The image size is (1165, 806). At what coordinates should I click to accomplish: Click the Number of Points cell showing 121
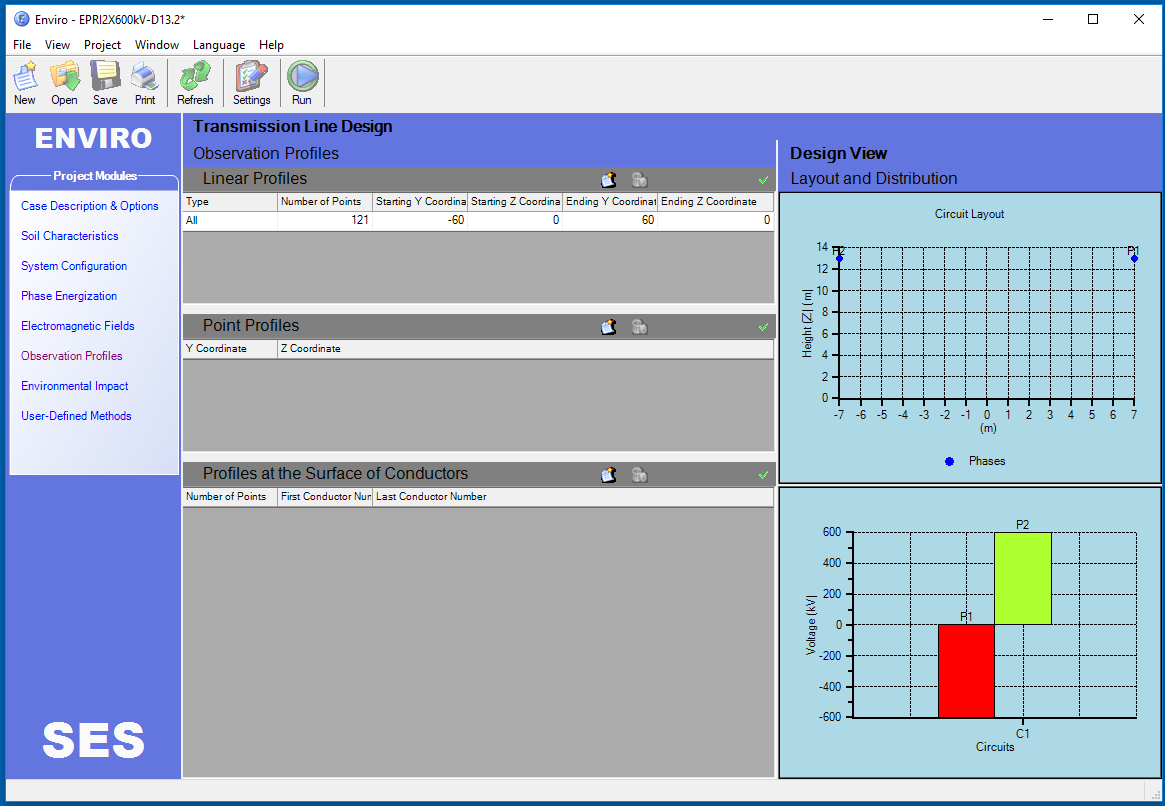(x=324, y=220)
